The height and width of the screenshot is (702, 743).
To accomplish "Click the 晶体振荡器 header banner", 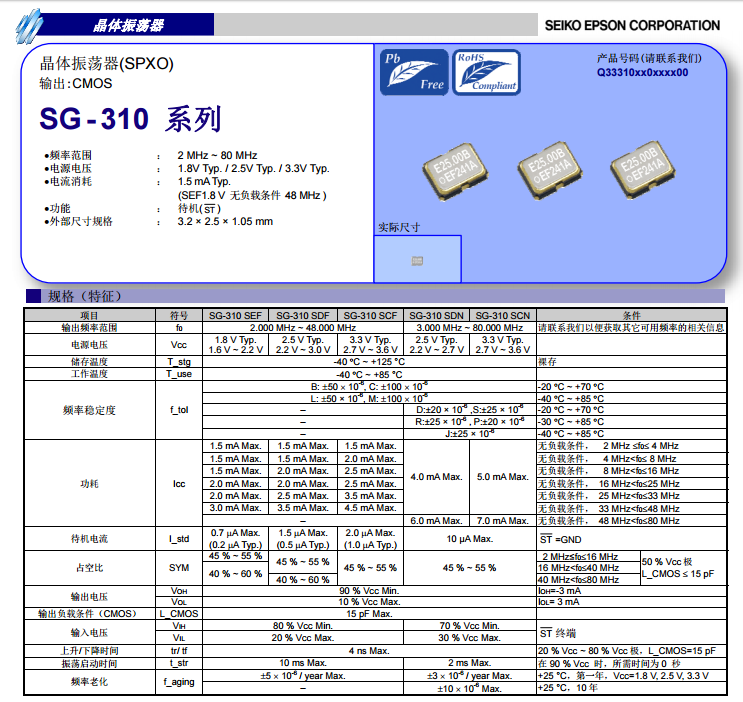I will click(x=128, y=25).
